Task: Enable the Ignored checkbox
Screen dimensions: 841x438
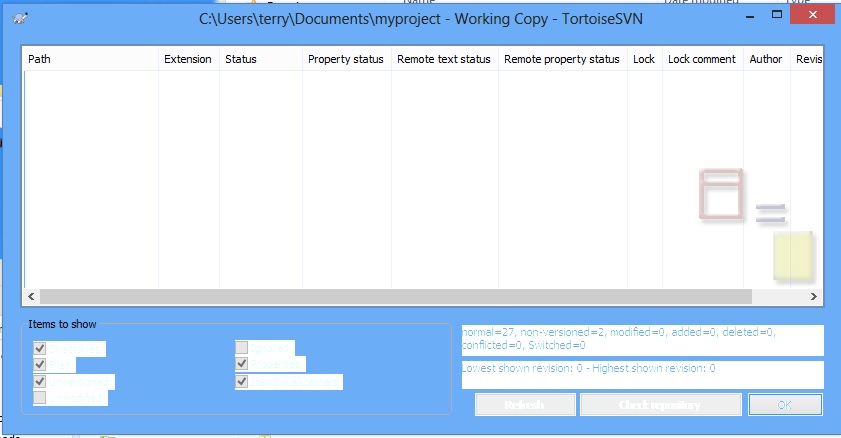Action: 241,347
